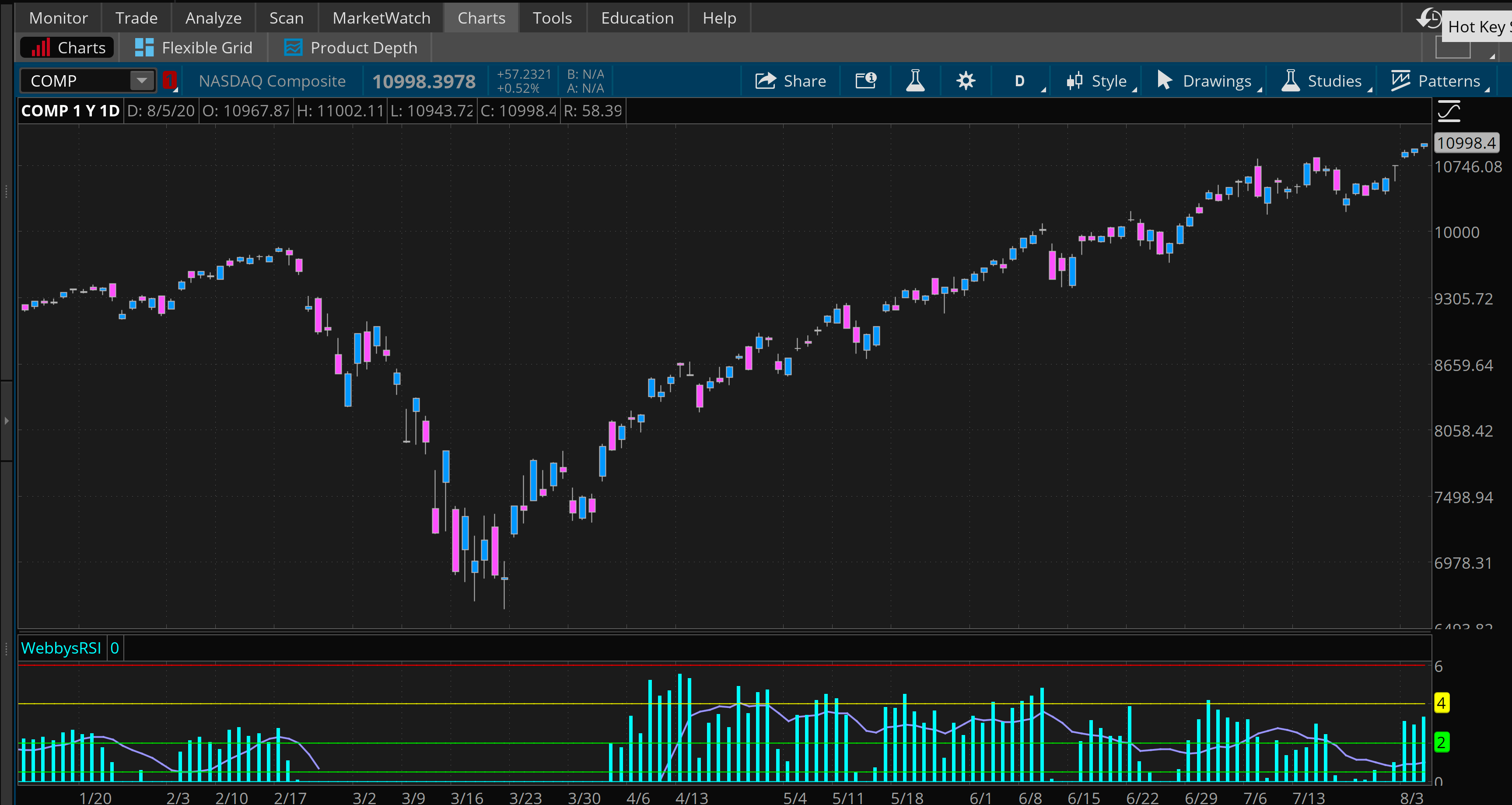Select the Charts main tab
The height and width of the screenshot is (805, 1512).
coord(481,17)
